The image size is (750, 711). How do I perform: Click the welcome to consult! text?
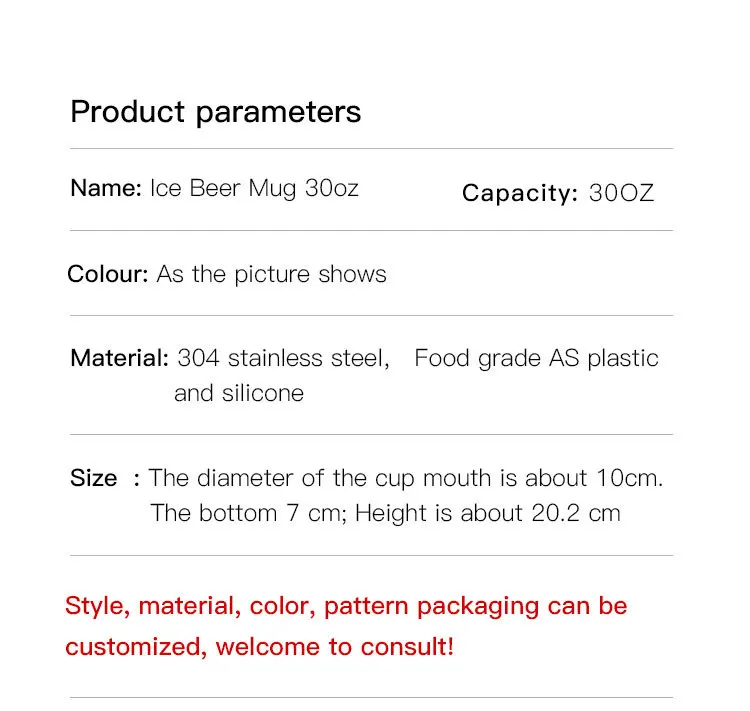point(335,646)
